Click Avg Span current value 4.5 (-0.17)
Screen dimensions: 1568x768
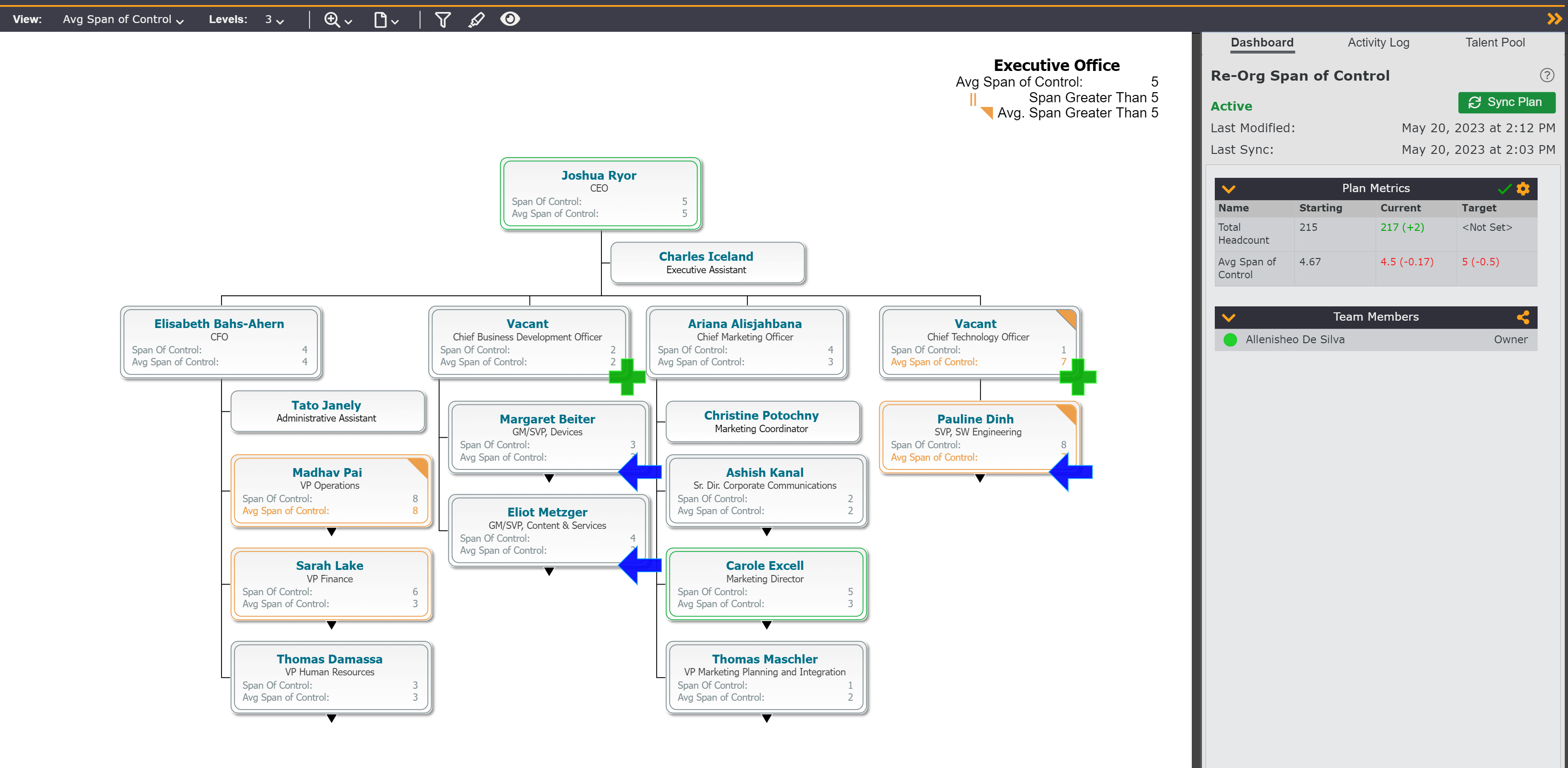(x=1407, y=262)
